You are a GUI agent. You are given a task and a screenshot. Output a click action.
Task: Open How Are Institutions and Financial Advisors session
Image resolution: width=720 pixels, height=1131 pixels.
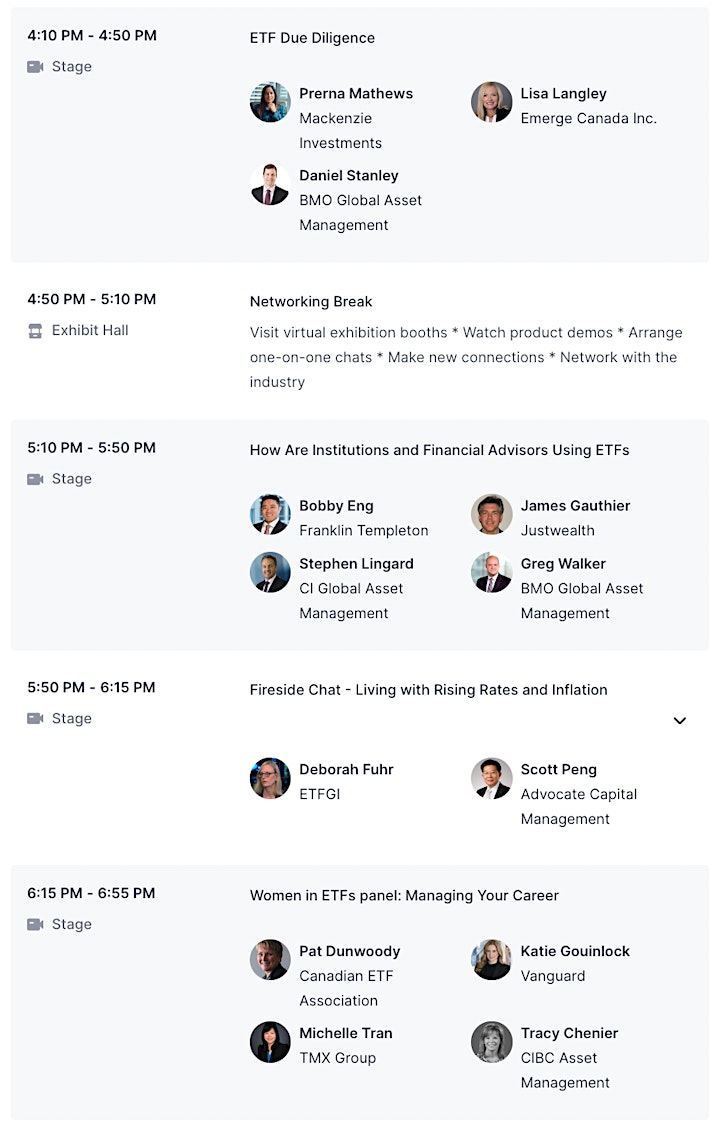coord(439,450)
